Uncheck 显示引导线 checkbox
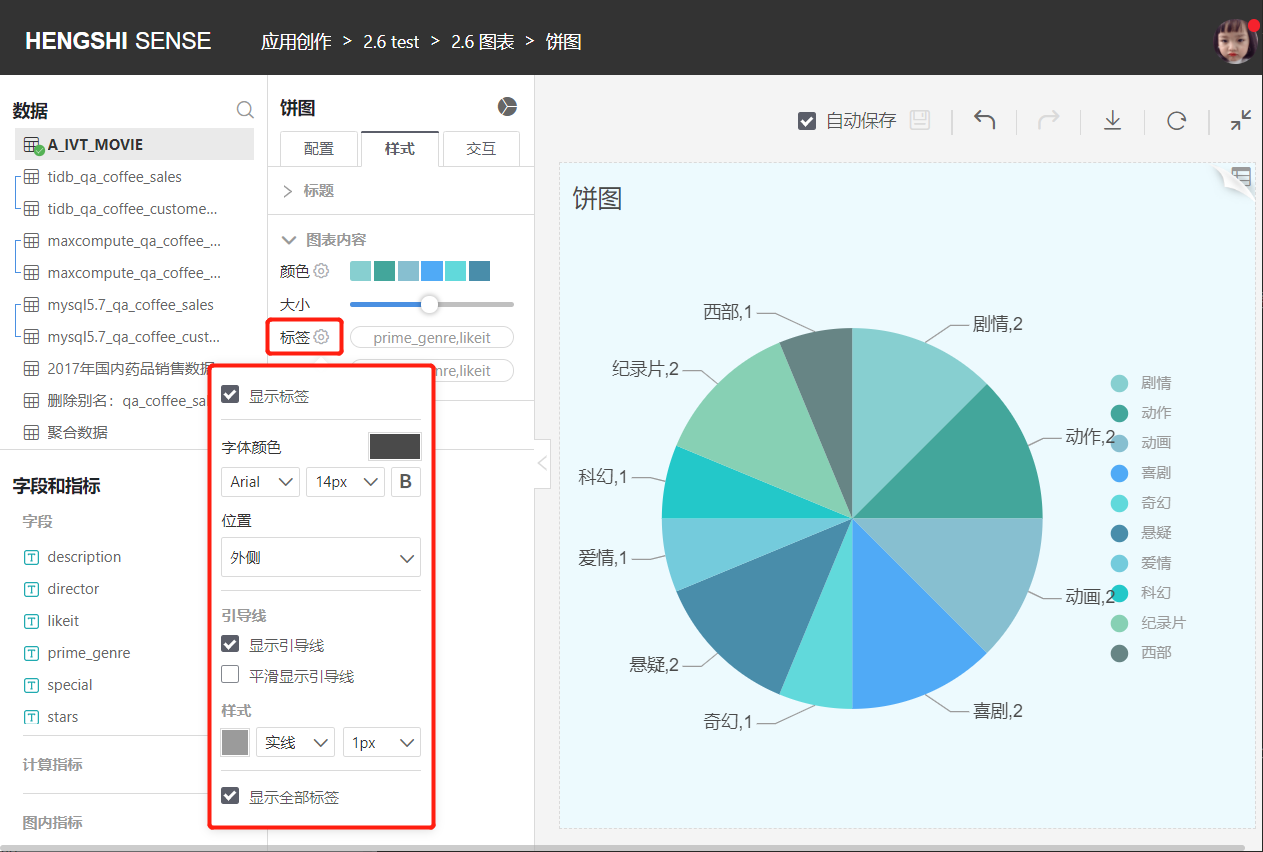Screen dimensions: 1263x852 point(230,644)
